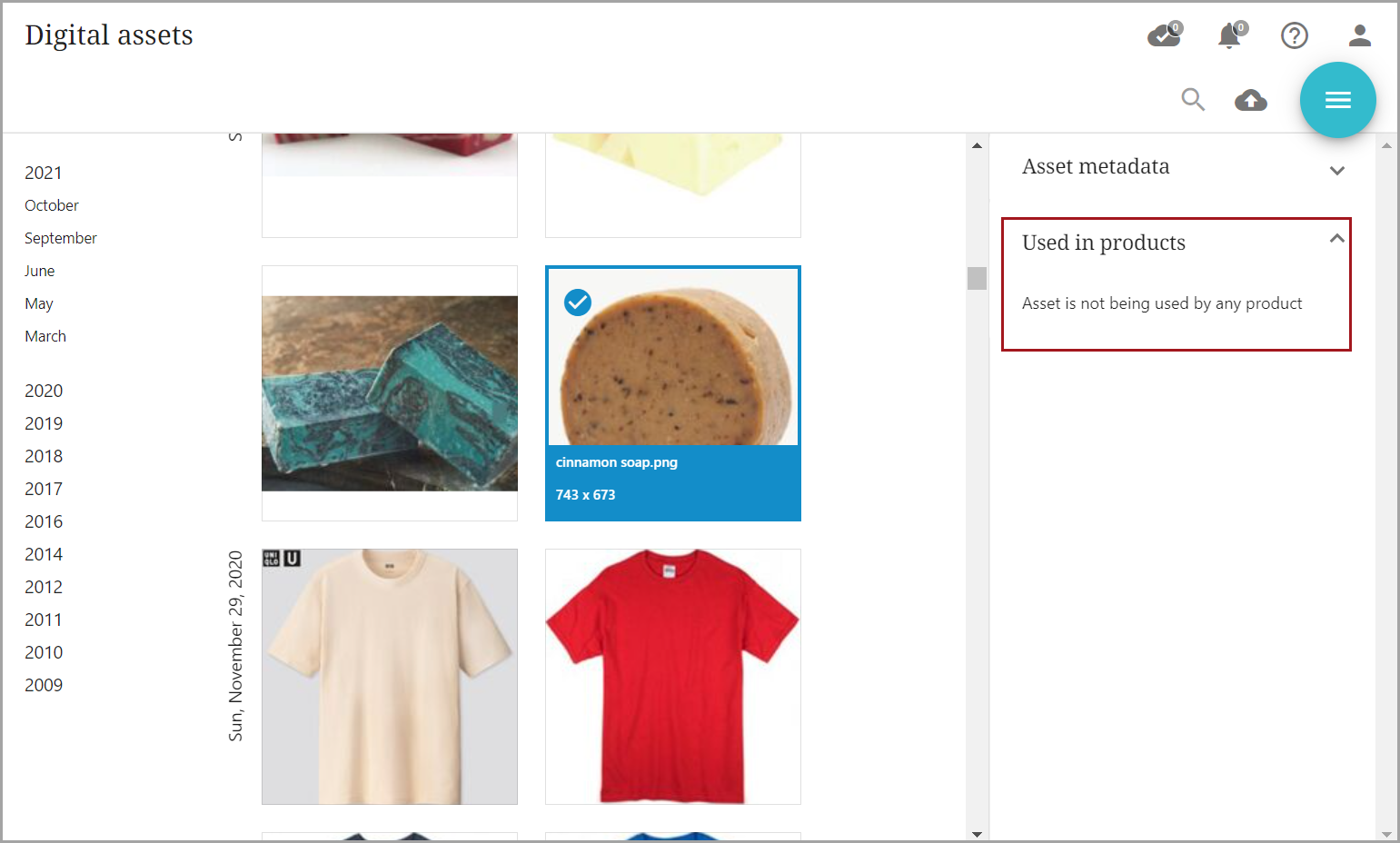Click the asset list scroll down arrow

(977, 833)
